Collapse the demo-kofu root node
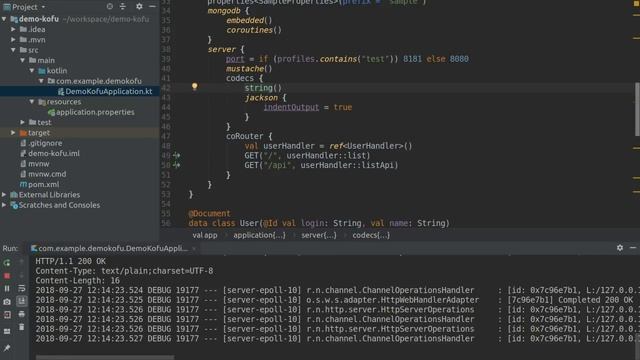Image resolution: width=640 pixels, height=360 pixels. click(4, 19)
